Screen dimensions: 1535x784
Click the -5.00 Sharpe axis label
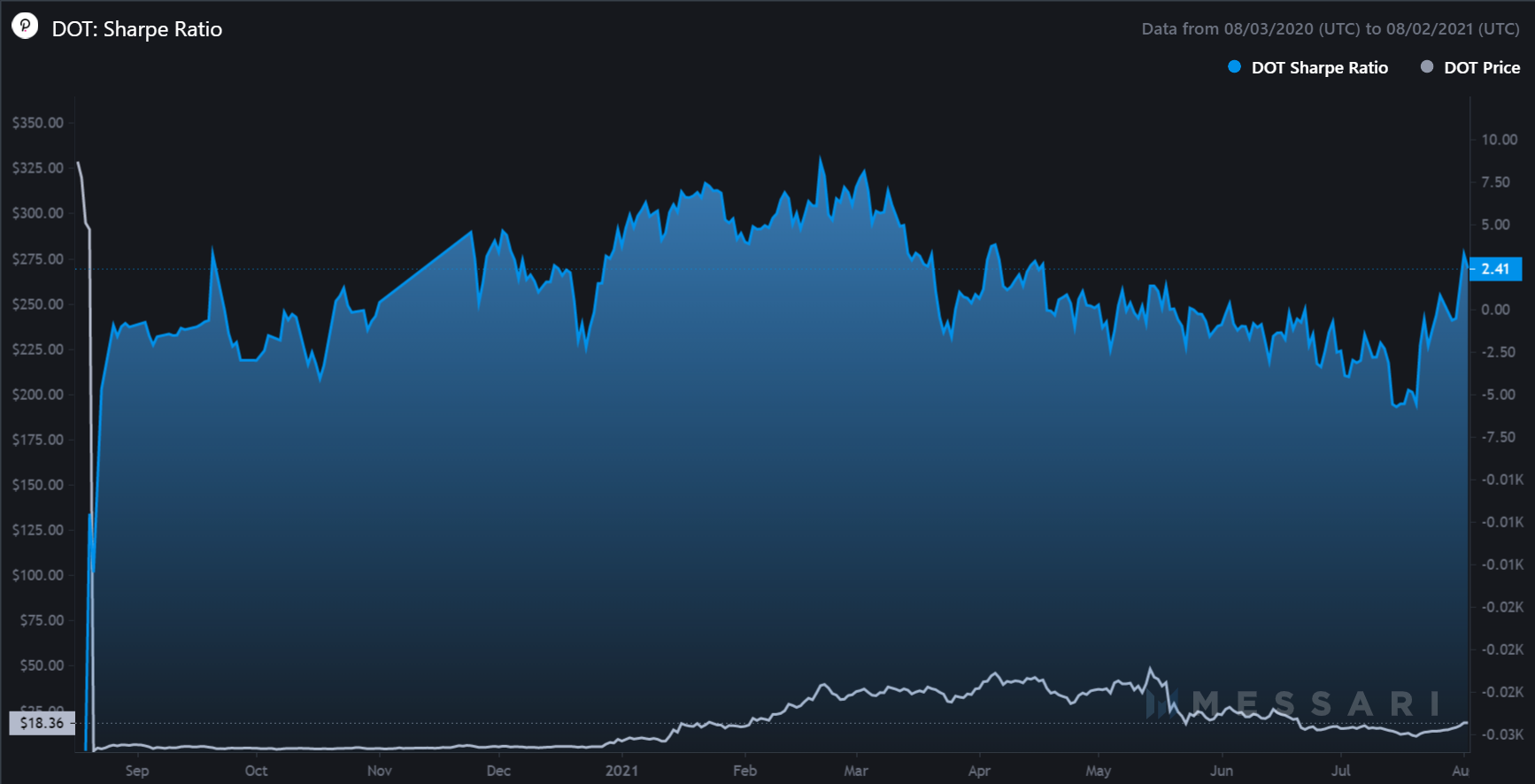1499,395
